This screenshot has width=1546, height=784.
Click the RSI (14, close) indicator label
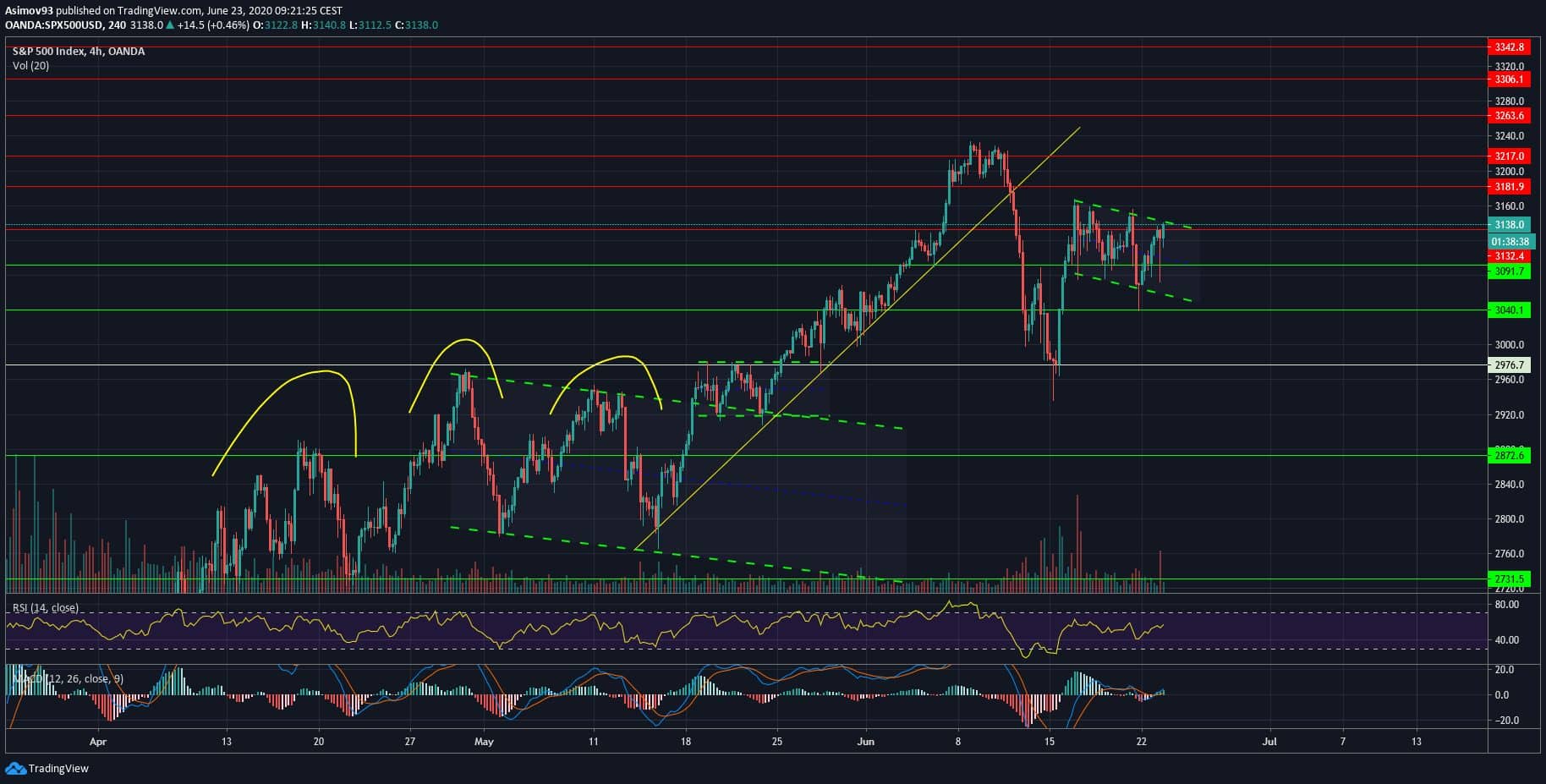(46, 608)
